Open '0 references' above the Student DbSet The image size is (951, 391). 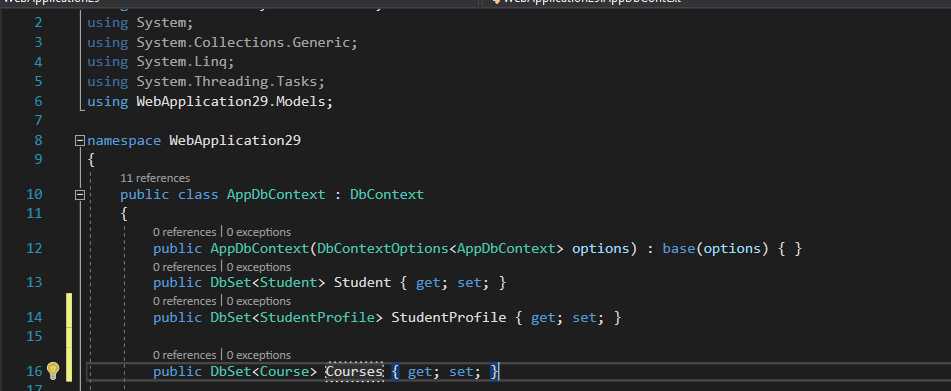coord(184,267)
